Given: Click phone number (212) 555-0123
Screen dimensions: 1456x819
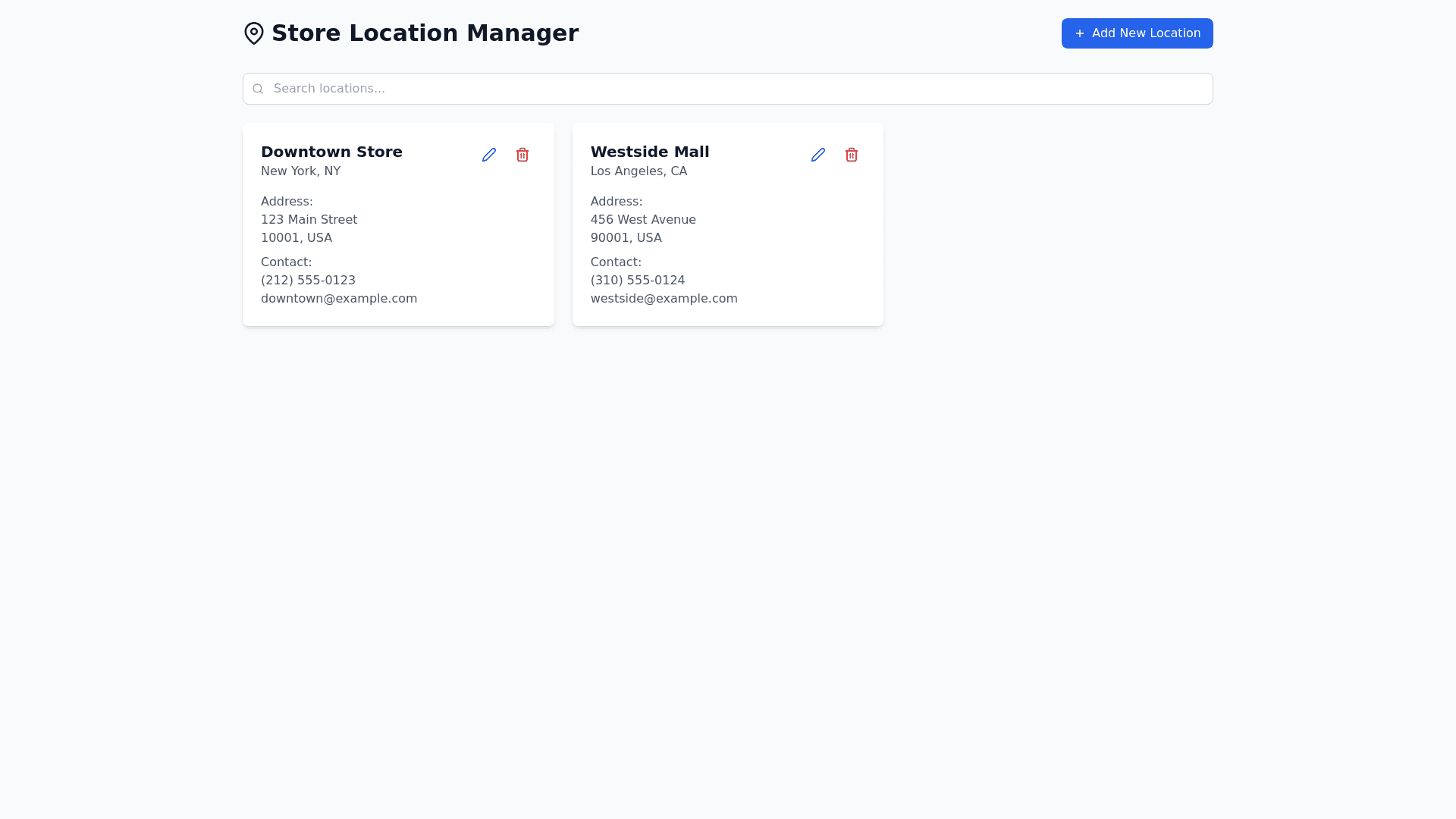Looking at the screenshot, I should (x=308, y=281).
